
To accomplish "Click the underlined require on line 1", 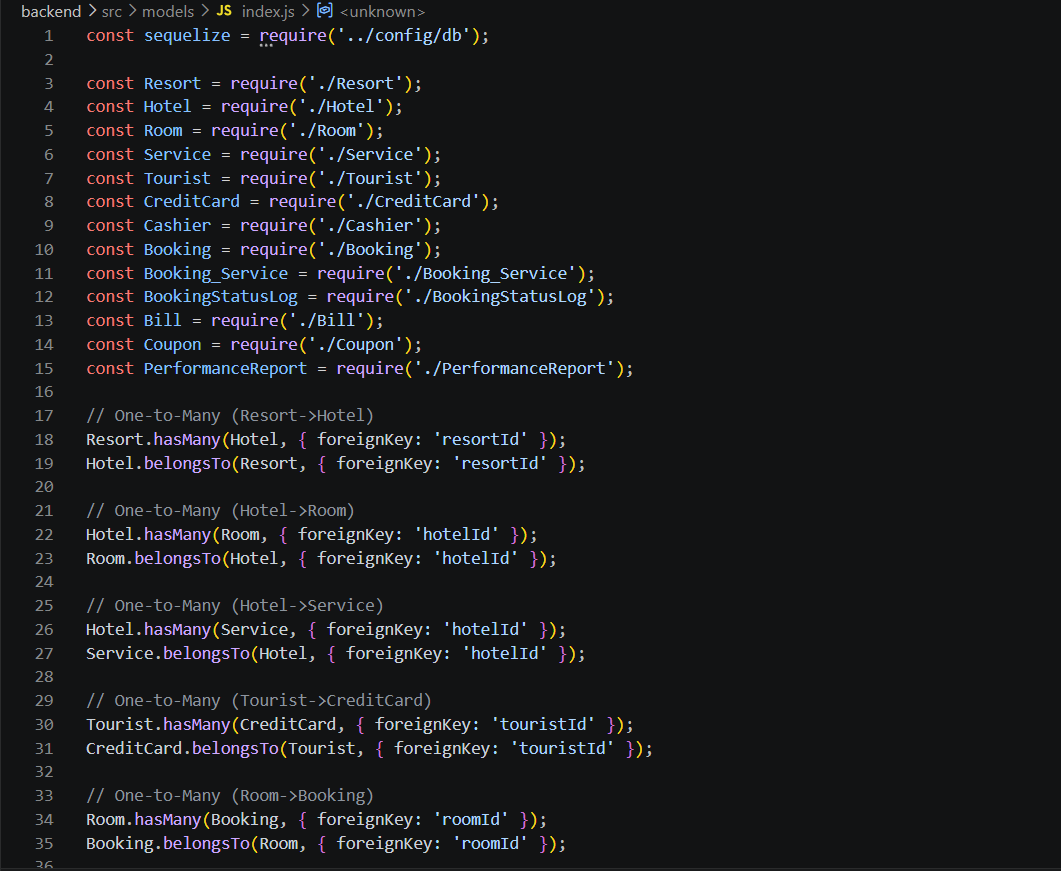I will [290, 35].
